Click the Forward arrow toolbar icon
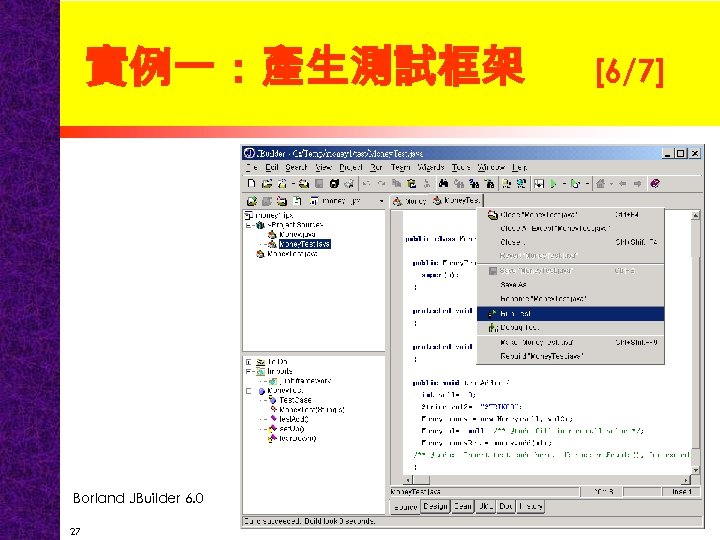The height and width of the screenshot is (540, 720). click(x=637, y=184)
